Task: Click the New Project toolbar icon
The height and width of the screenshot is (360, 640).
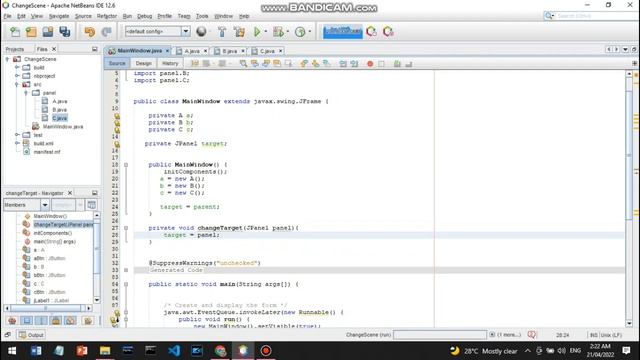Action: pyautogui.click(x=31, y=31)
